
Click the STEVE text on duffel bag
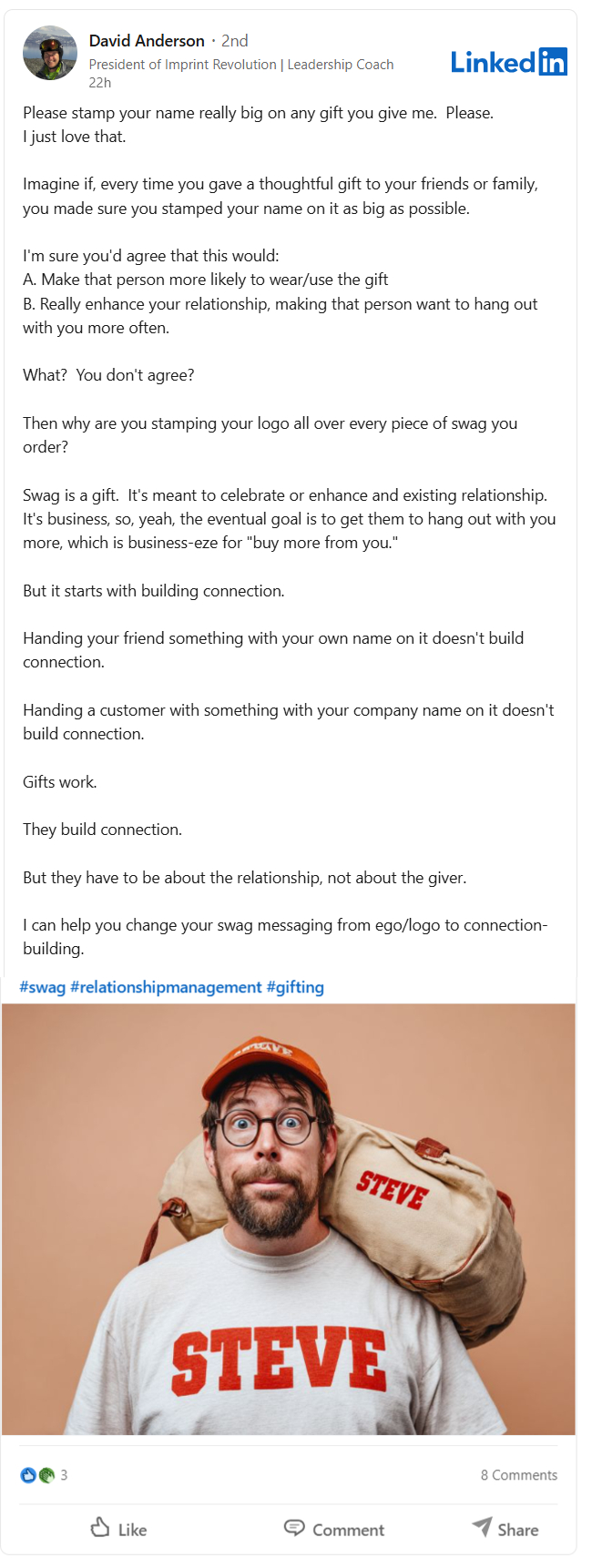[x=392, y=1190]
